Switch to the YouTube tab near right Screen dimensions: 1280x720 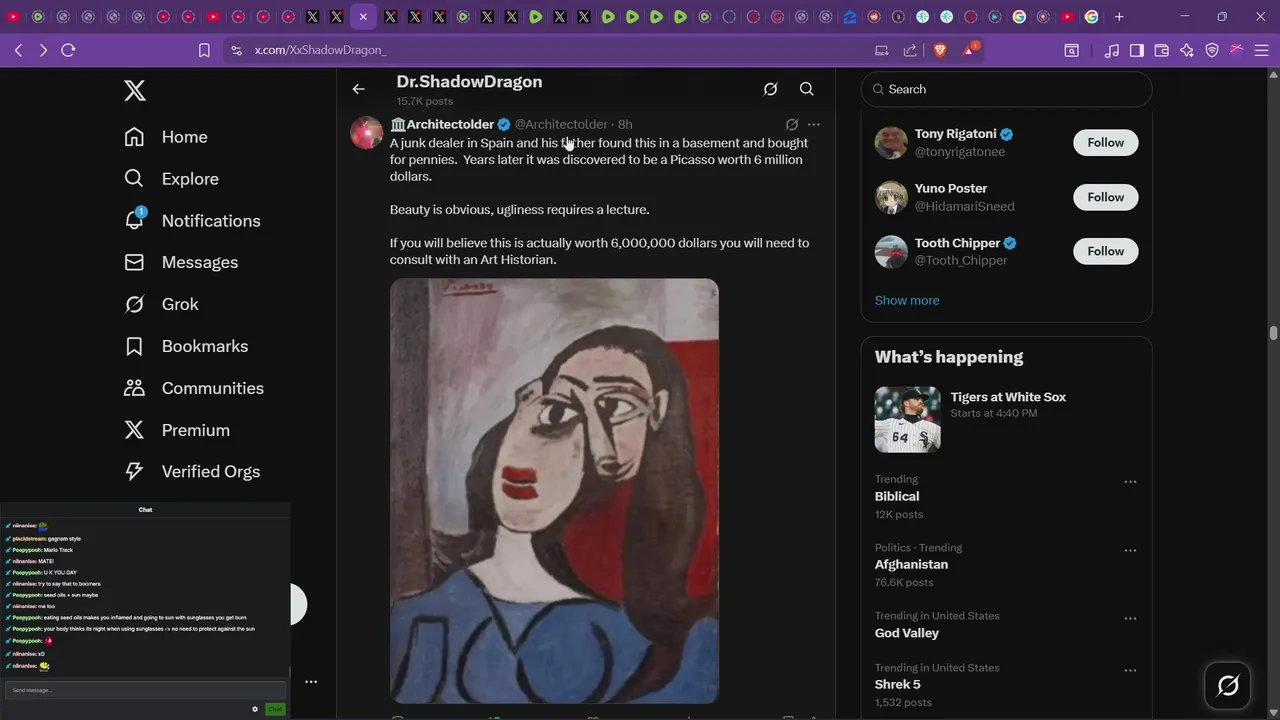pyautogui.click(x=1067, y=17)
